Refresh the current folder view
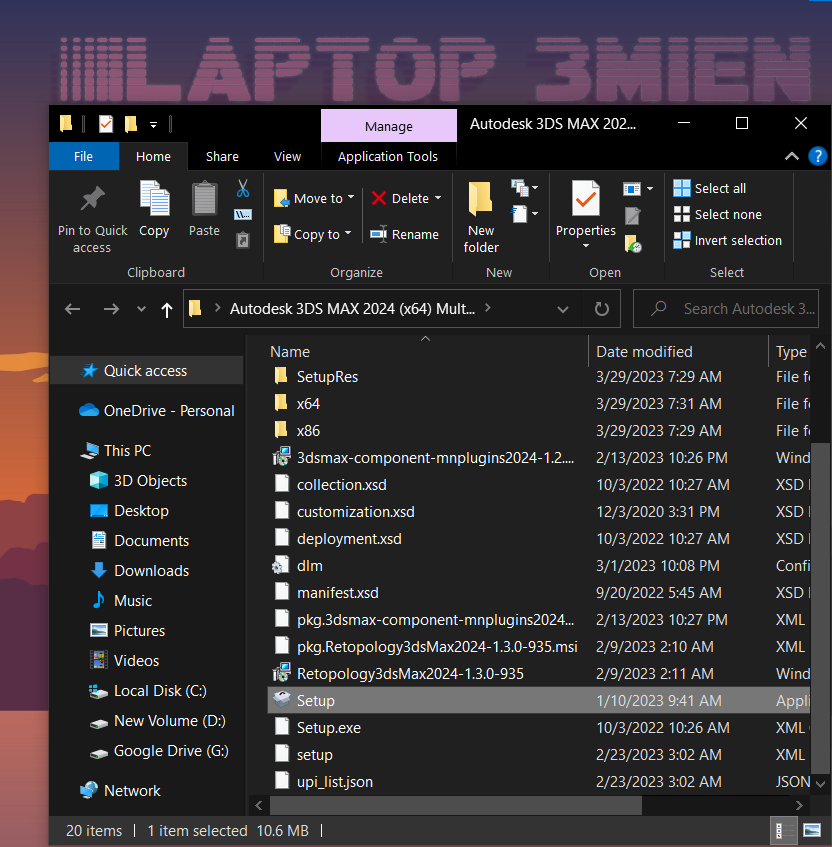 point(601,309)
